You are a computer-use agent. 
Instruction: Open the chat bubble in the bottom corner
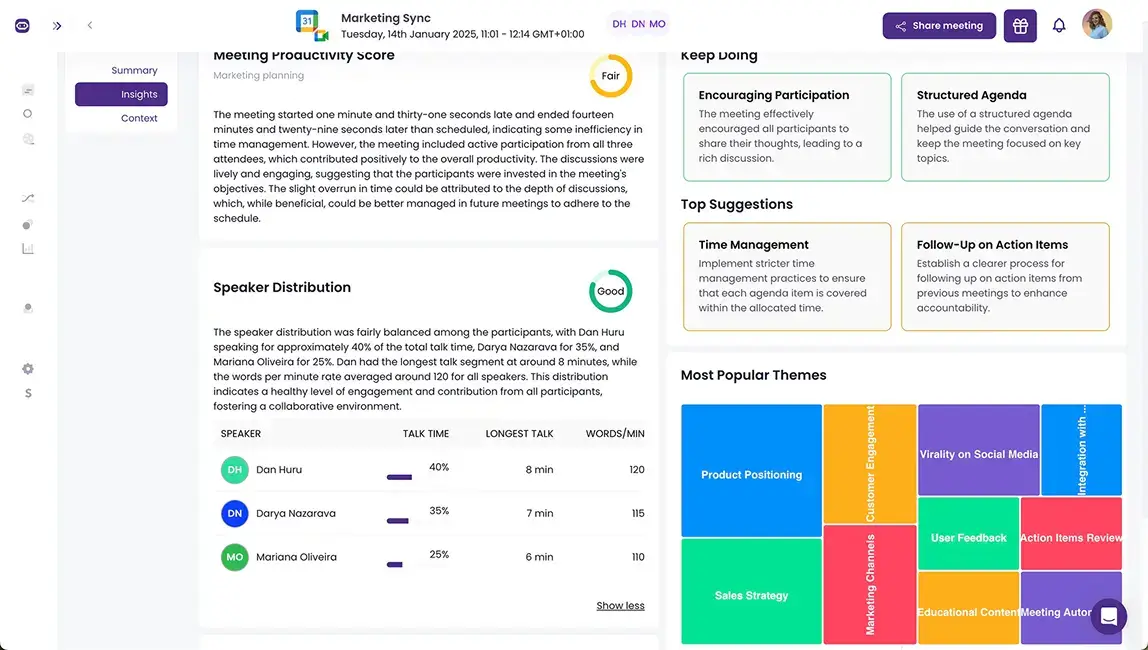point(1108,617)
